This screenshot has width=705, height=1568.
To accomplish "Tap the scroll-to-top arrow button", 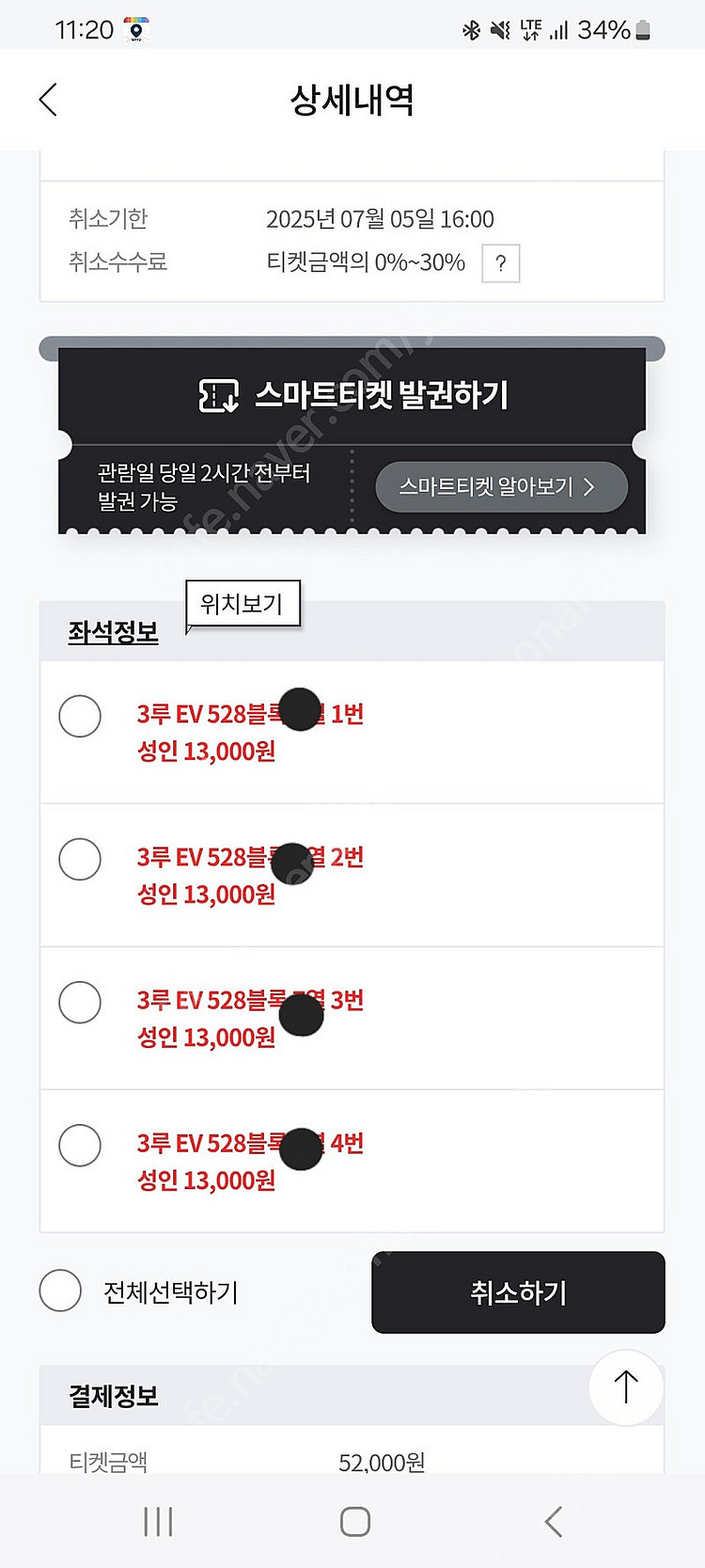I will [626, 1386].
